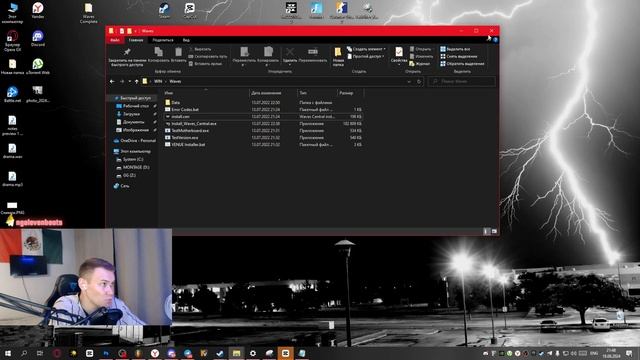Switch to the Share (Поделиться) ribbon tab
The height and width of the screenshot is (360, 640).
click(163, 40)
